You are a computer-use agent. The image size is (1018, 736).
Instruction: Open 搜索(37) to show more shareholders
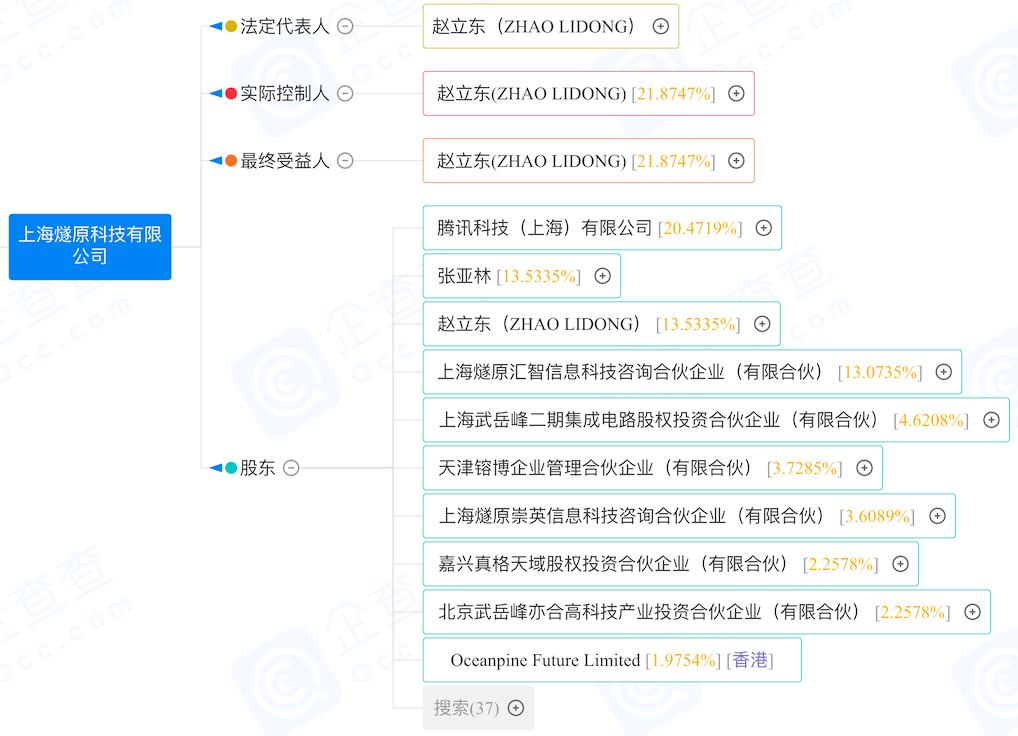[x=478, y=708]
